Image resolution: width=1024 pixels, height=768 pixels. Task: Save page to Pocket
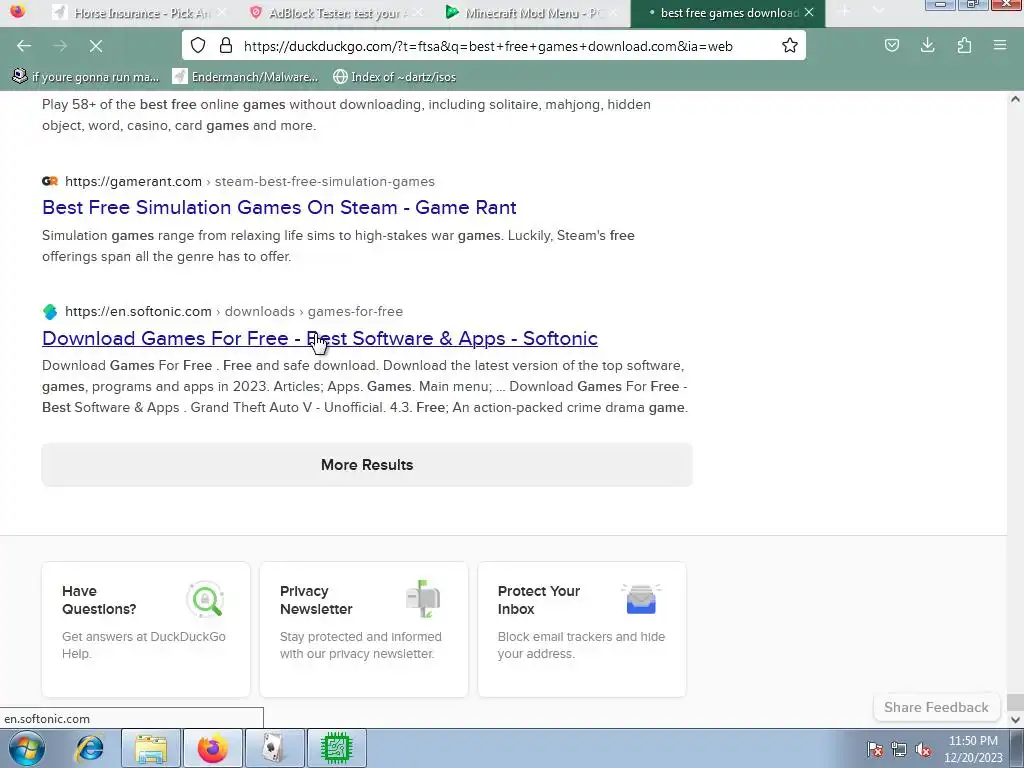coord(891,45)
